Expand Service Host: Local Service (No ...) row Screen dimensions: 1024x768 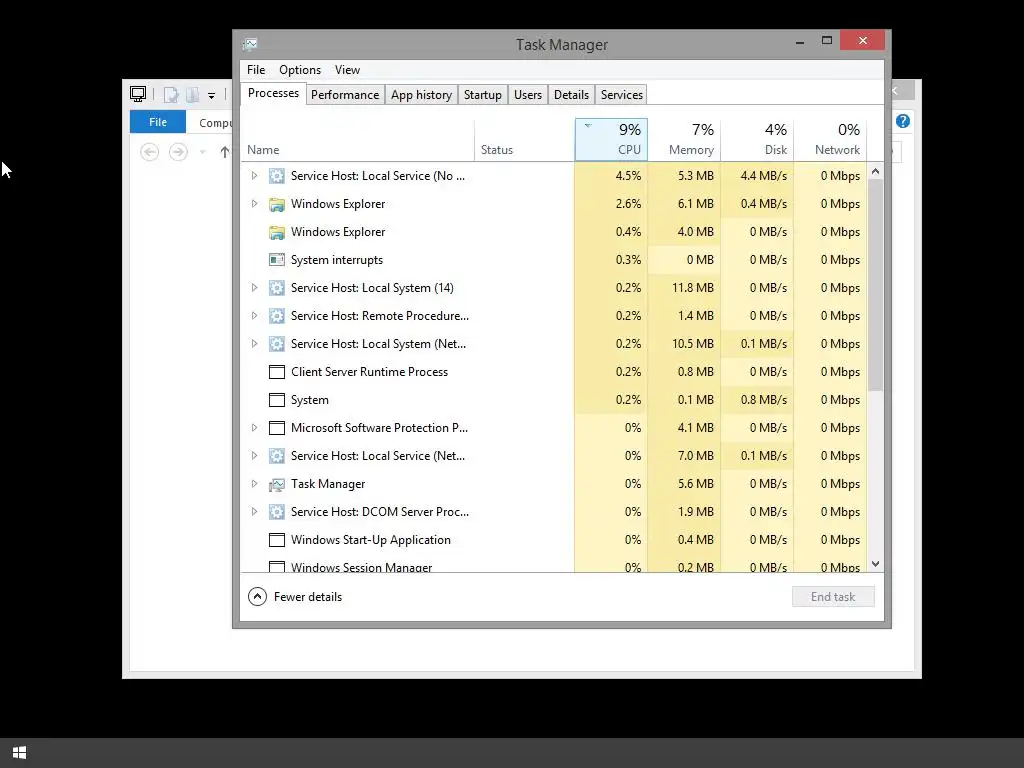tap(255, 176)
